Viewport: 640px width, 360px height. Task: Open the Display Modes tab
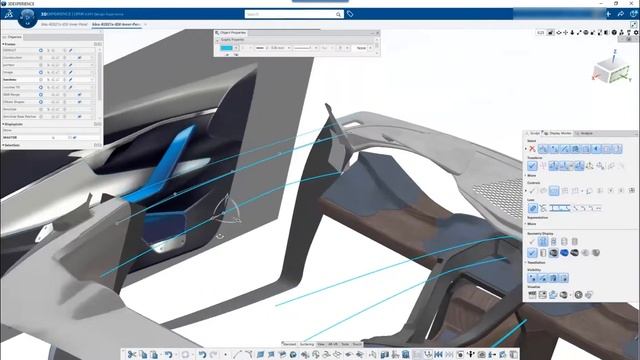click(x=558, y=133)
